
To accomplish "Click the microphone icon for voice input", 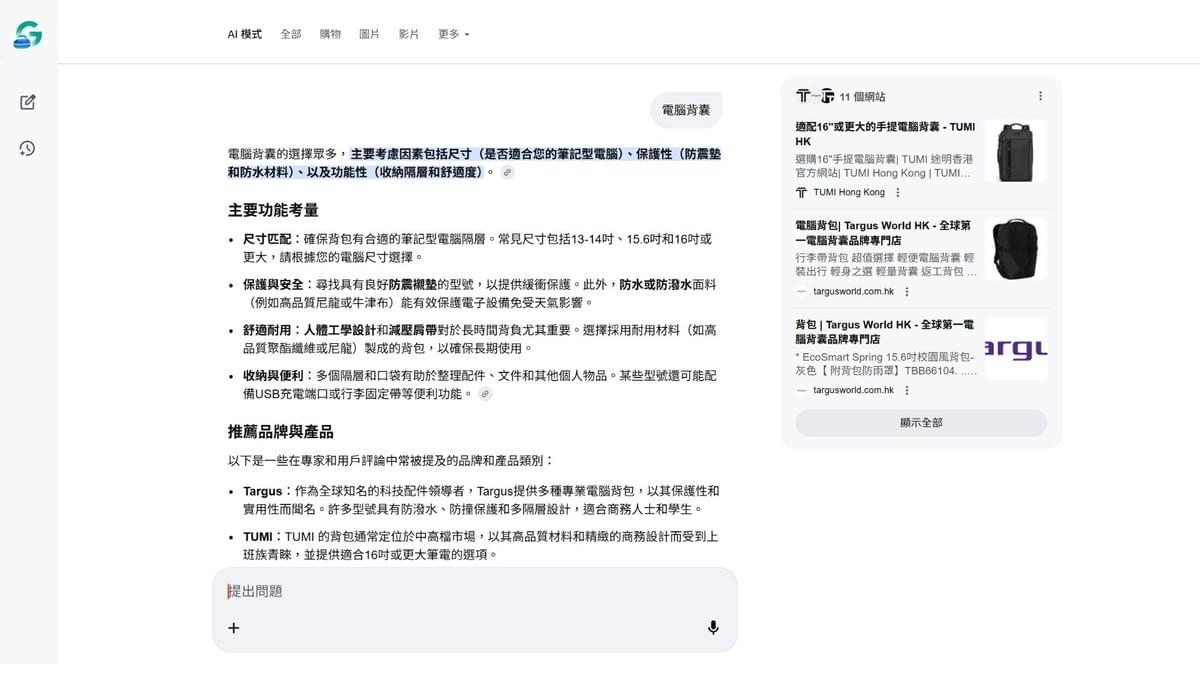I will click(713, 627).
